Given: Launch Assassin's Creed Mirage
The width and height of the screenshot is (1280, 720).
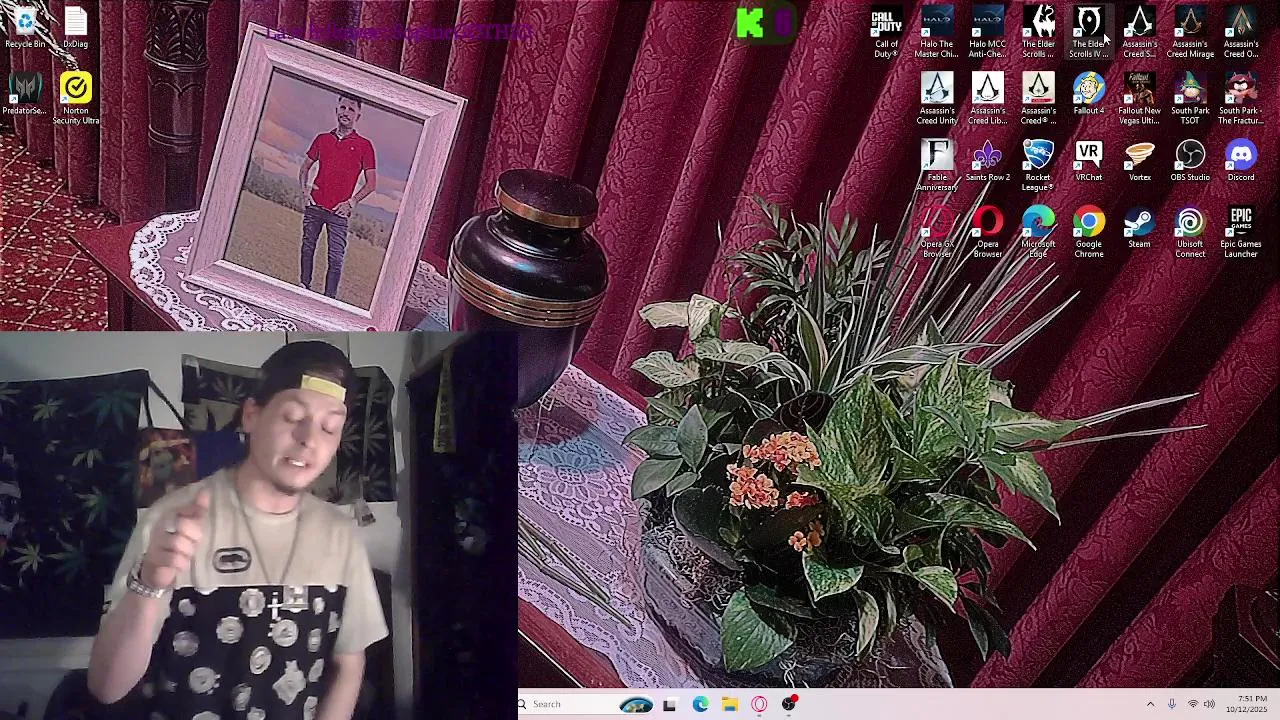Looking at the screenshot, I should click(1190, 33).
